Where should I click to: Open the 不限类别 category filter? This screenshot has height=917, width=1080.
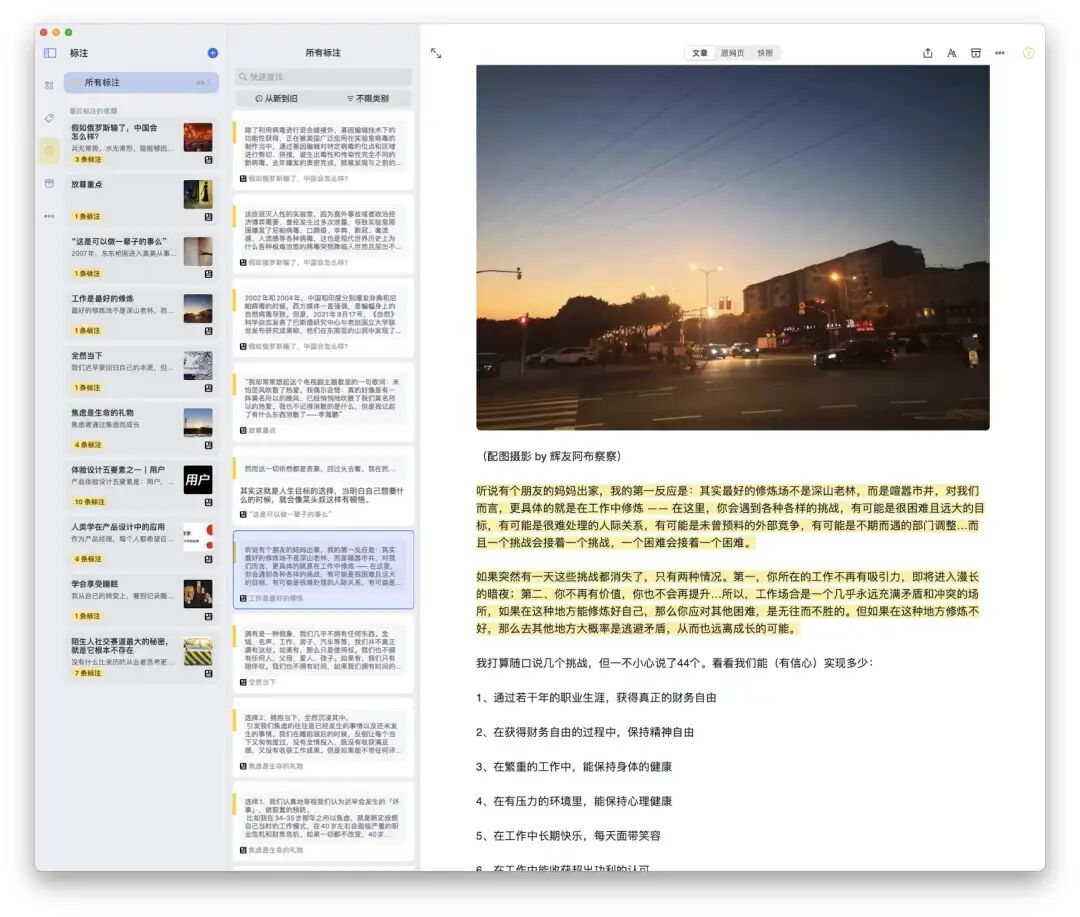point(368,99)
